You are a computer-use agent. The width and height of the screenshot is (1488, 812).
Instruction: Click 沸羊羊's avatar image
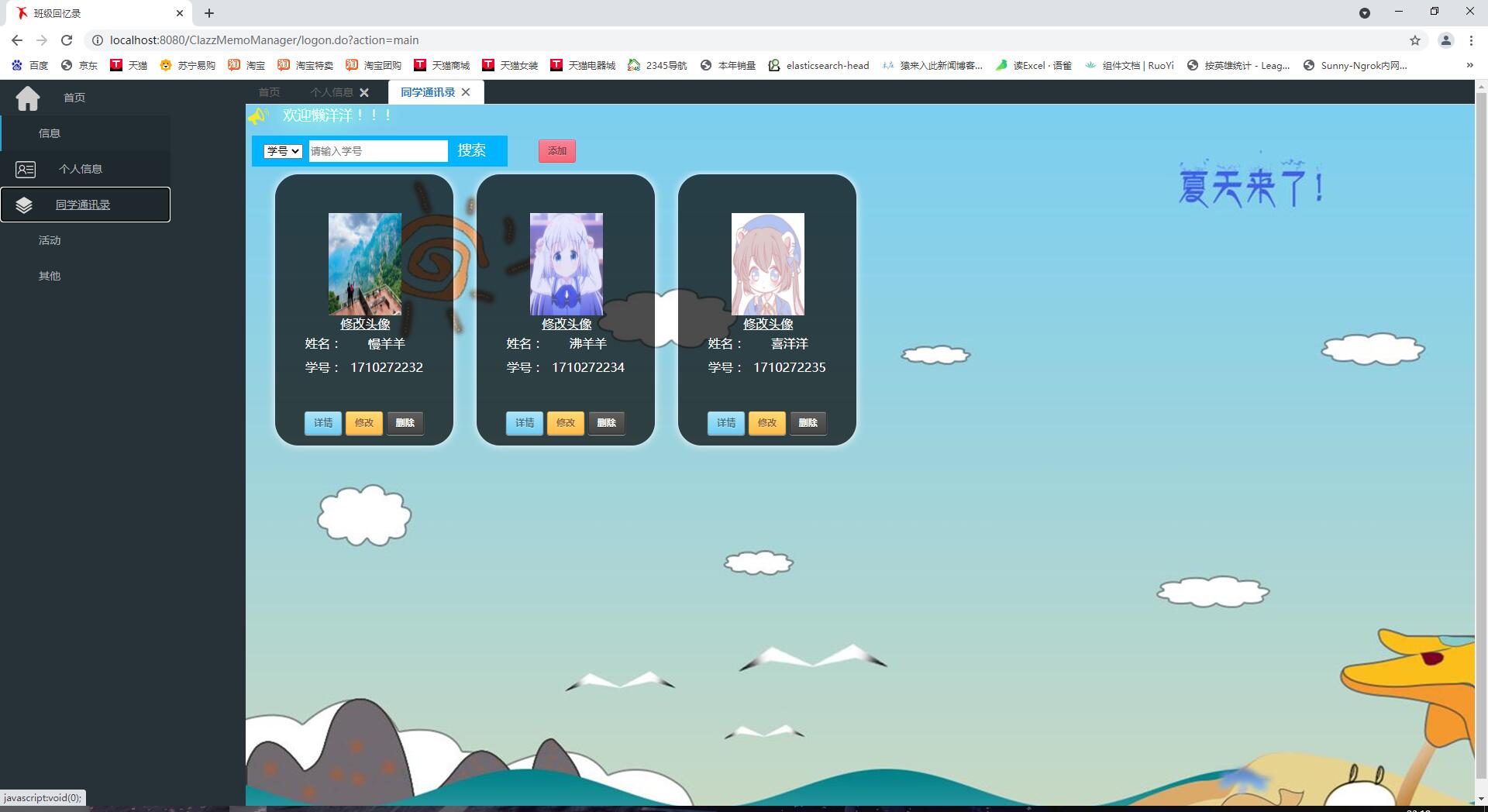(567, 264)
